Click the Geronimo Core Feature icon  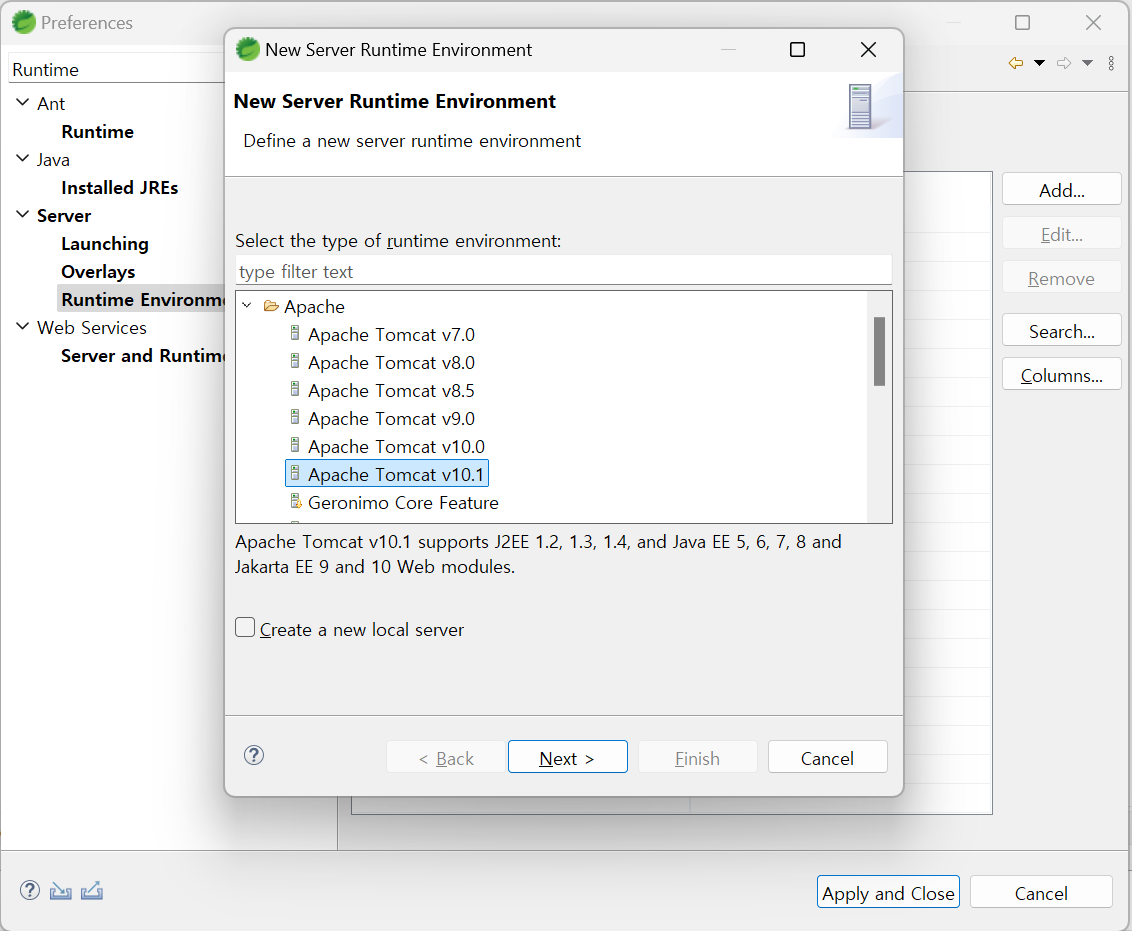[x=295, y=502]
